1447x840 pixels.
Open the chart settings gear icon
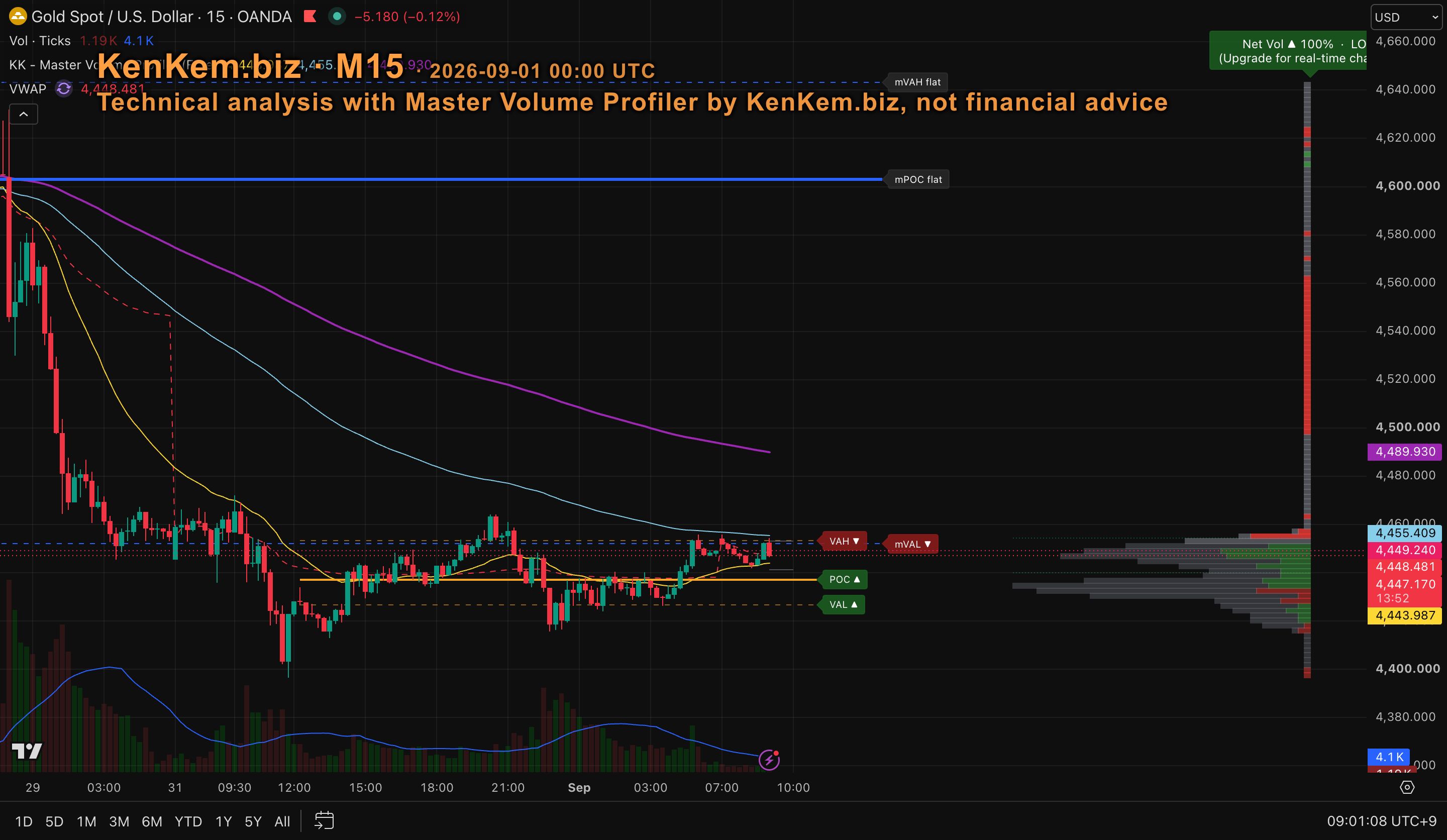pyautogui.click(x=1407, y=787)
